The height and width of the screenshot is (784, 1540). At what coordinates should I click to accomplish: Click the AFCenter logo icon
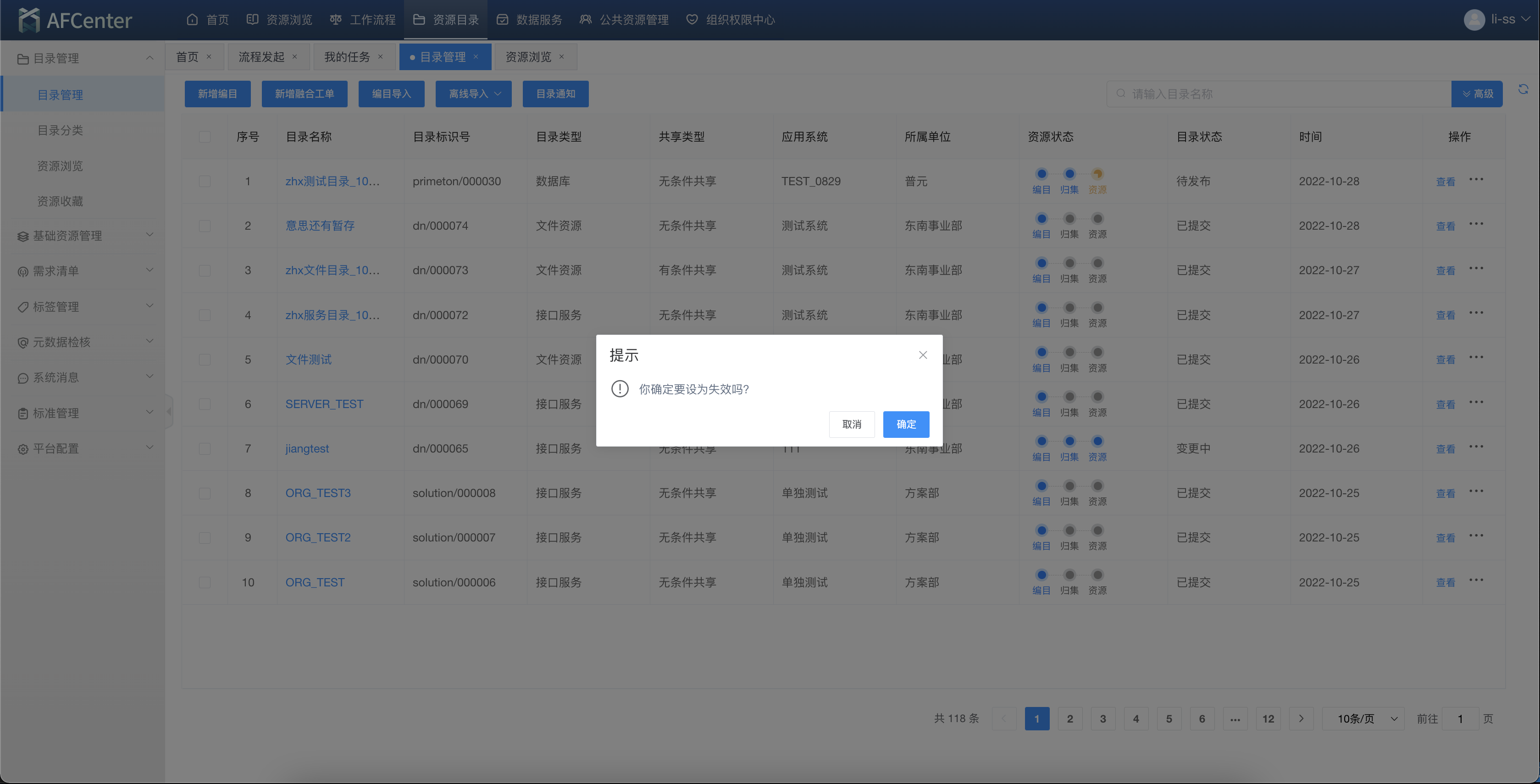29,20
